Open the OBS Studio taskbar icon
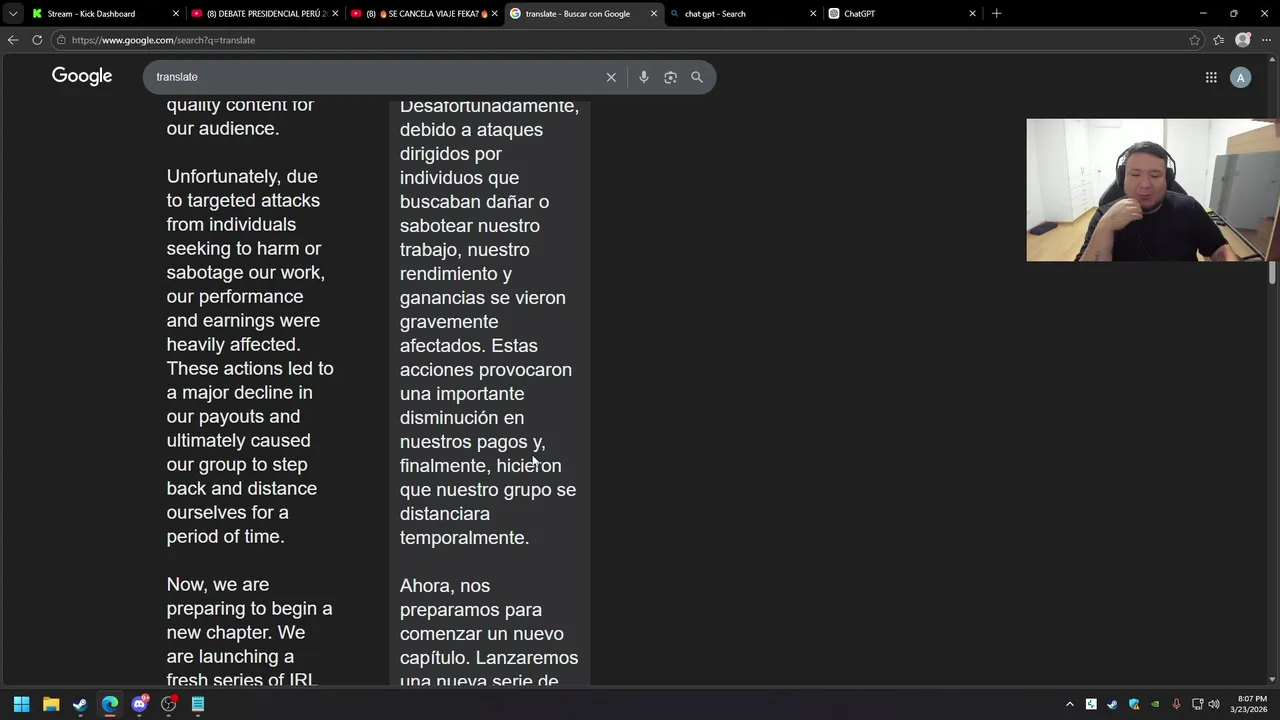The image size is (1280, 720). [x=169, y=704]
